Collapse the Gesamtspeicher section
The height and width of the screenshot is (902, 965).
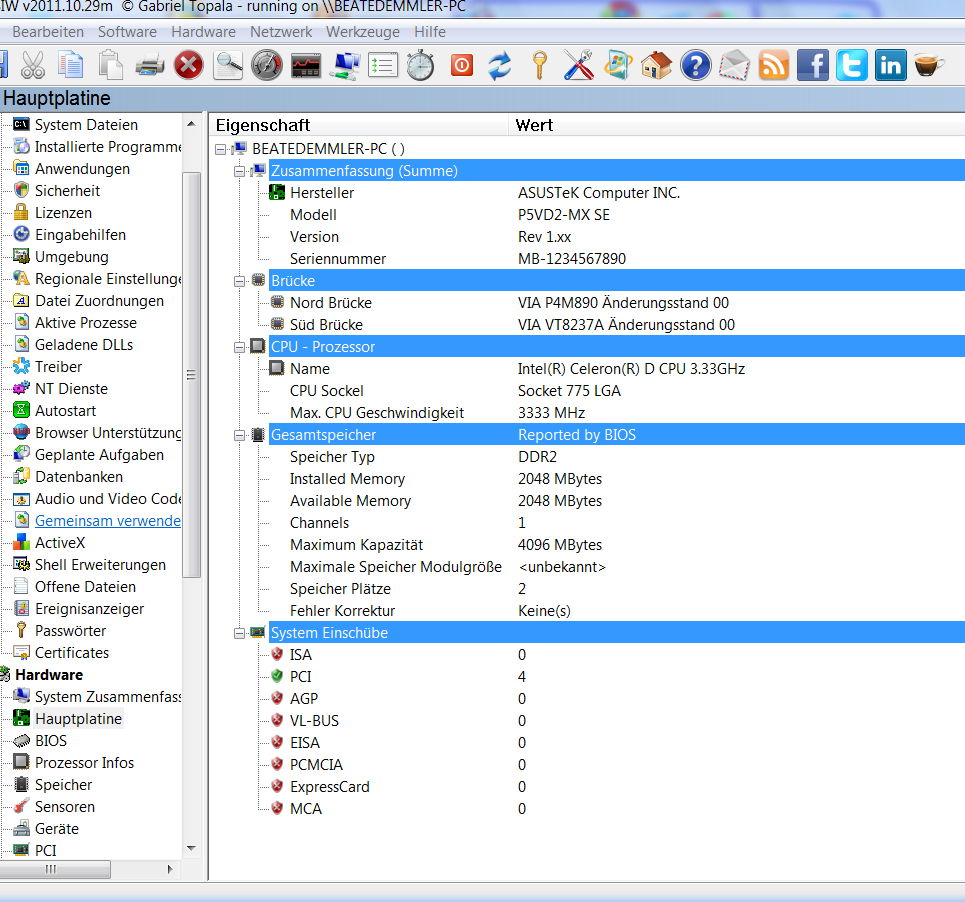239,435
